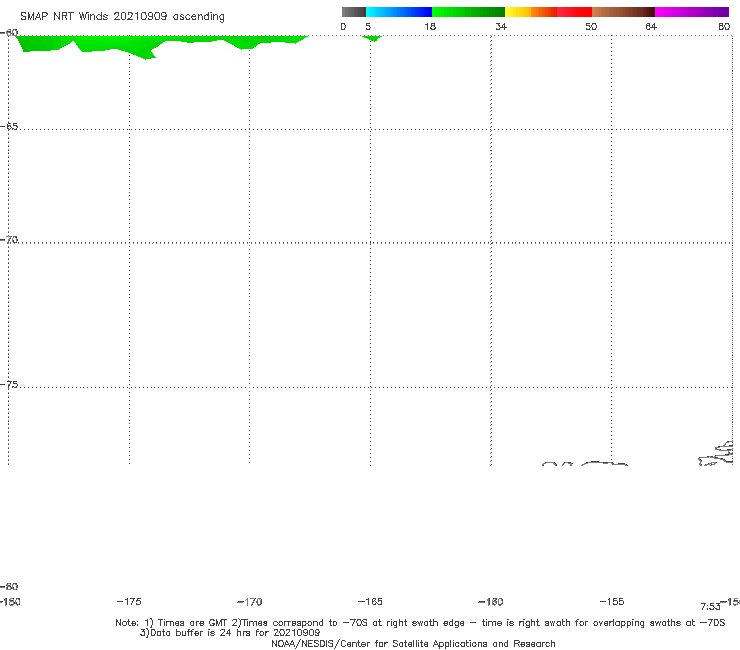
Task: Select the brown segment of the color bar
Action: (623, 12)
